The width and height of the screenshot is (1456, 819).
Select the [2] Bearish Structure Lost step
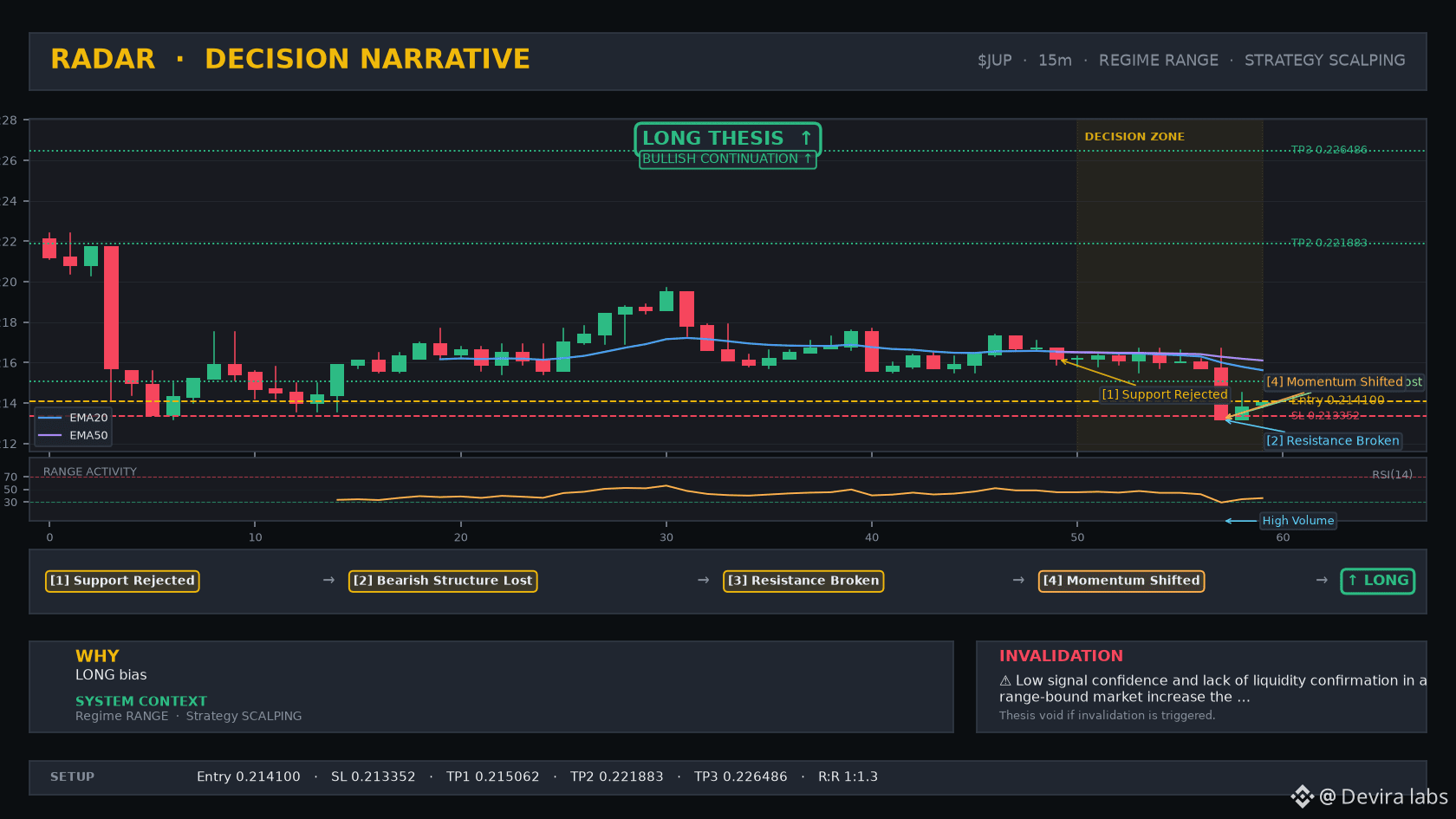click(443, 581)
